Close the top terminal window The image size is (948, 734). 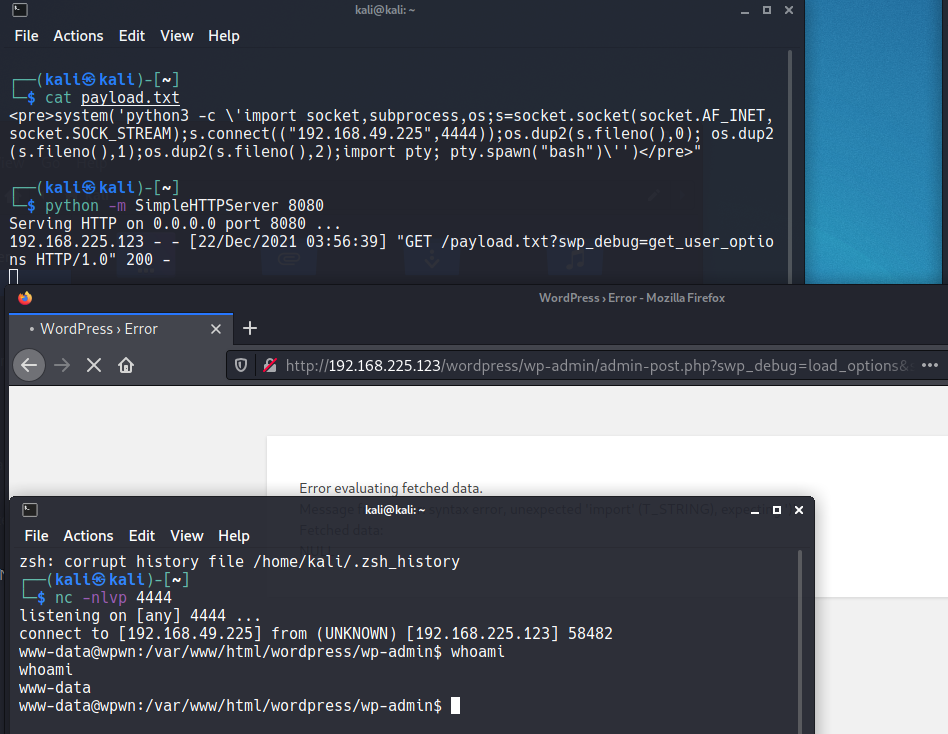tap(789, 10)
